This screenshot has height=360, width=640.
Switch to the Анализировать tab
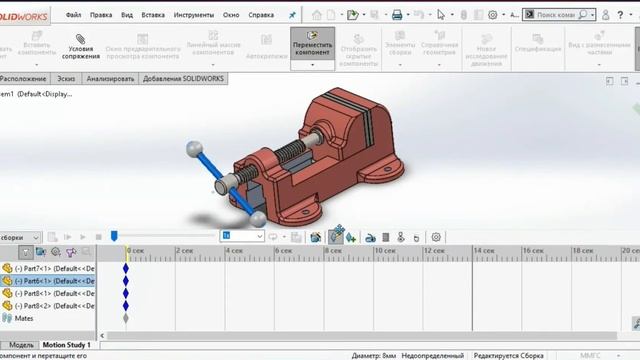pos(110,79)
